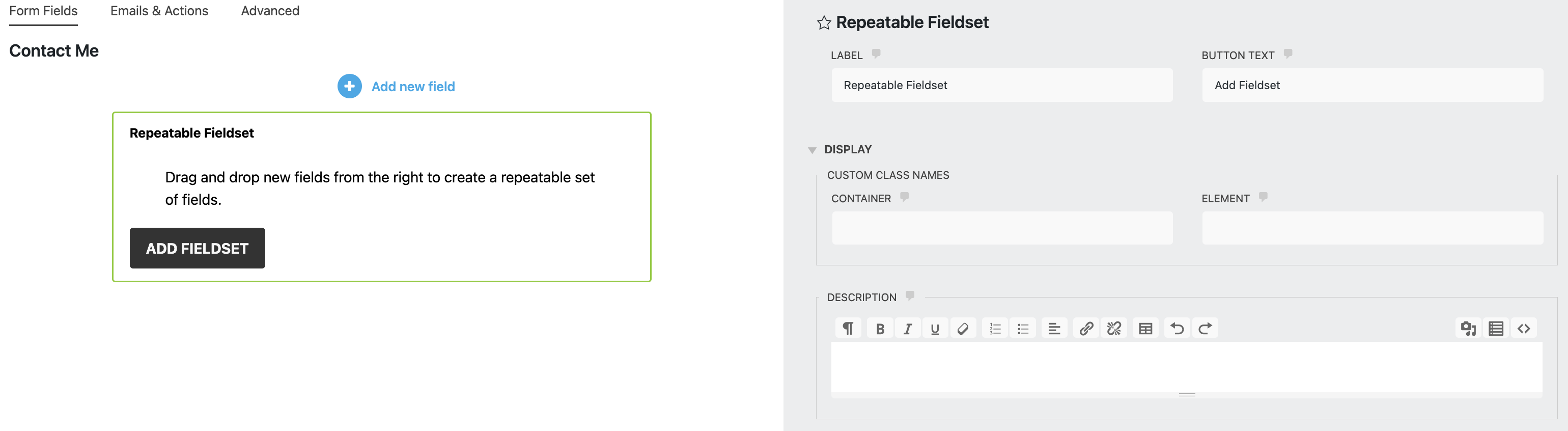
Task: Collapse the DISPLAY section
Action: point(812,149)
